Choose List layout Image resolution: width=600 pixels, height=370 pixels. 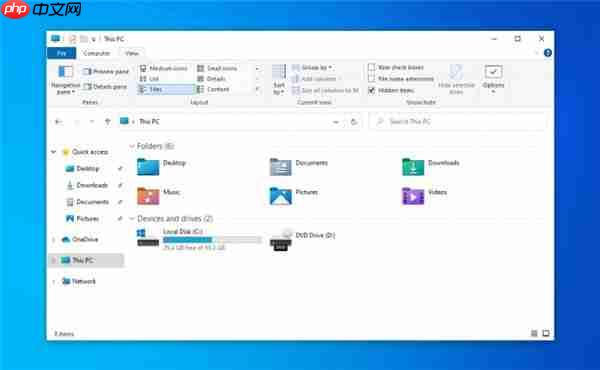click(150, 79)
